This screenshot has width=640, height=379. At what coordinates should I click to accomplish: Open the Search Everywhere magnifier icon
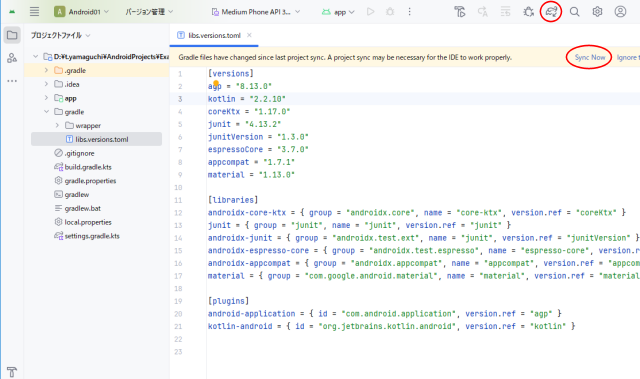point(574,12)
